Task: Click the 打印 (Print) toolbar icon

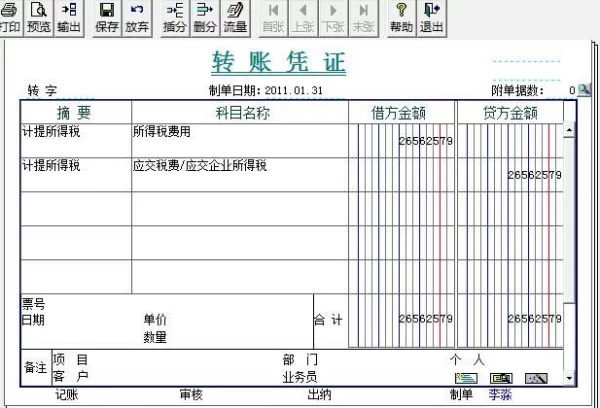Action: tap(10, 17)
